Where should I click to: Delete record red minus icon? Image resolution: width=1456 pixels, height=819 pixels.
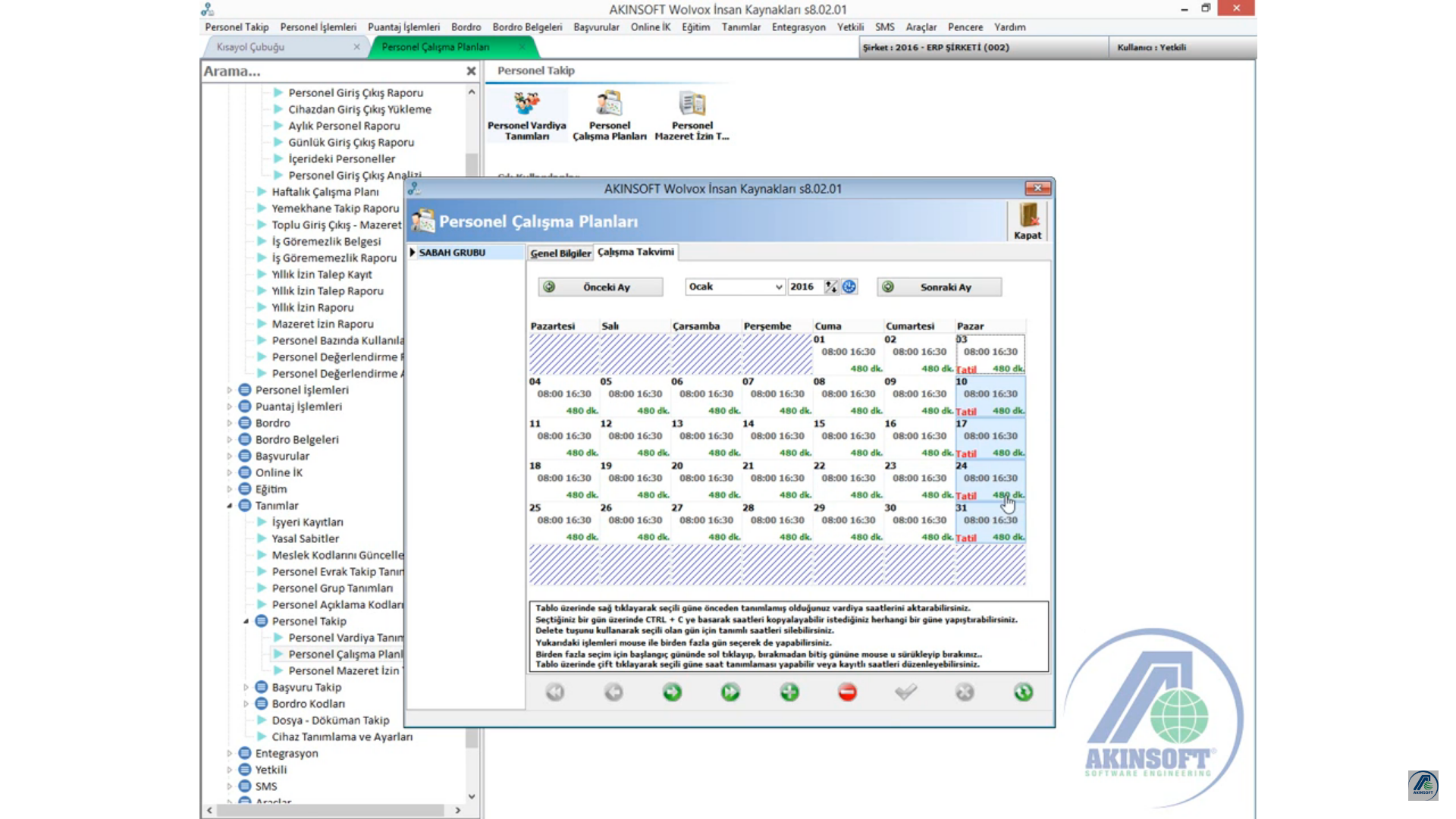(x=848, y=692)
